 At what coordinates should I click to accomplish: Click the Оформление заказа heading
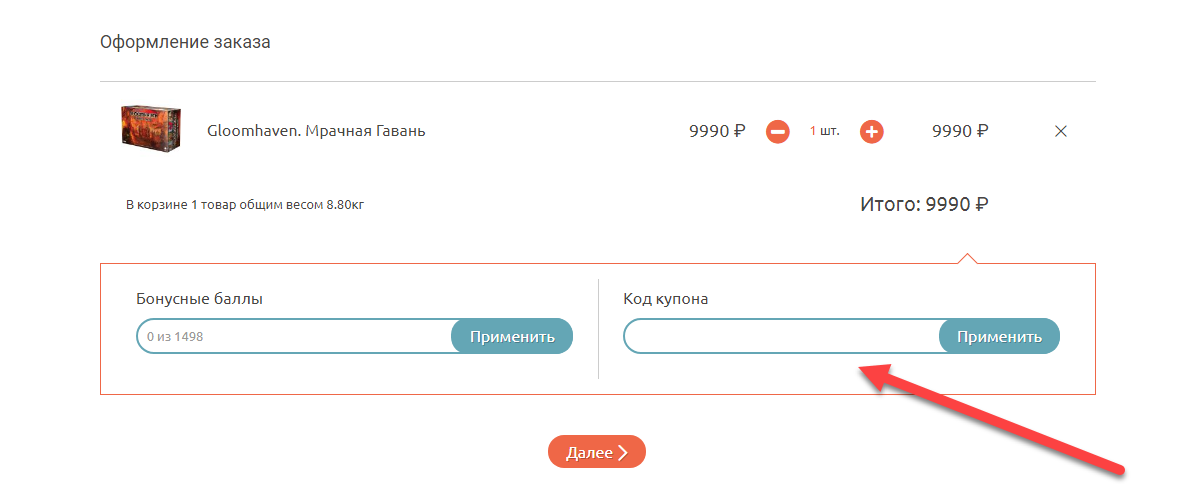(x=185, y=42)
